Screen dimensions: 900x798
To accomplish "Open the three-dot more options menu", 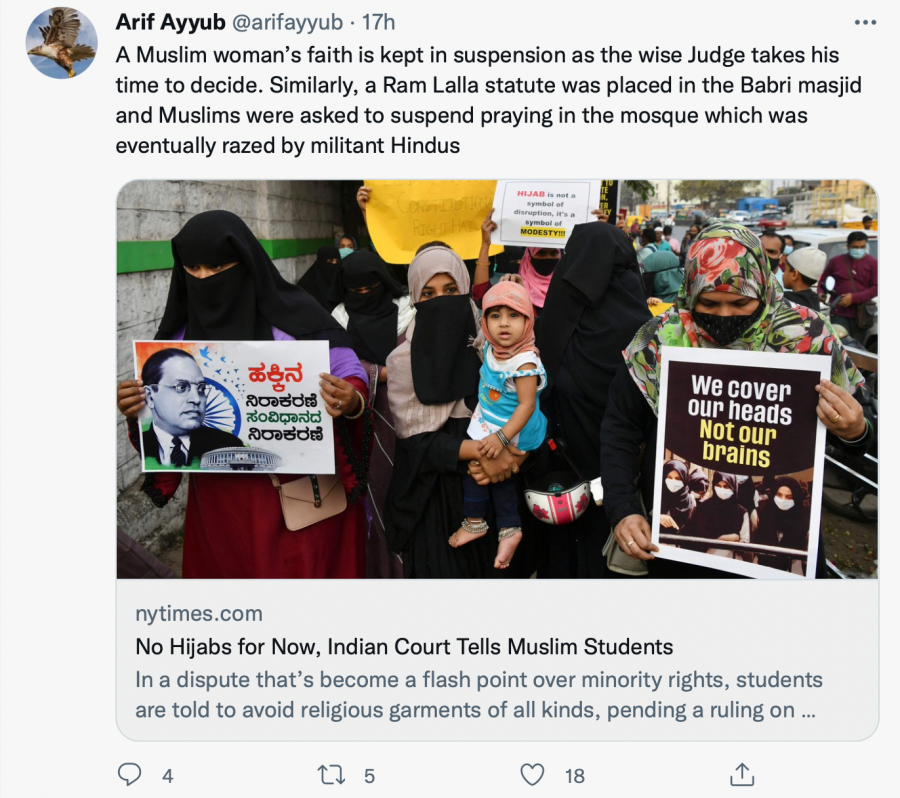I will click(x=865, y=22).
